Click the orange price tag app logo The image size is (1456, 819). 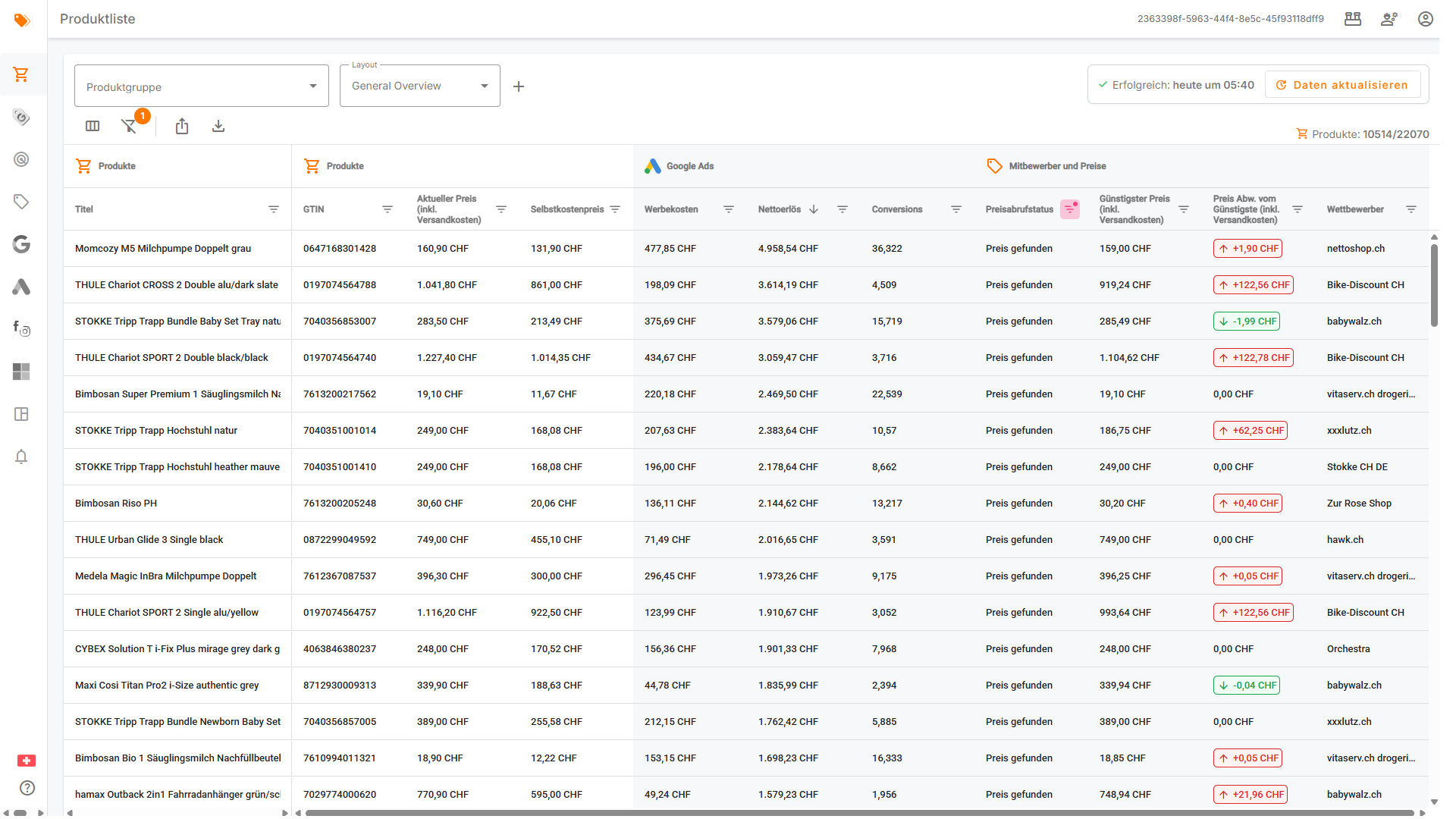[x=22, y=20]
